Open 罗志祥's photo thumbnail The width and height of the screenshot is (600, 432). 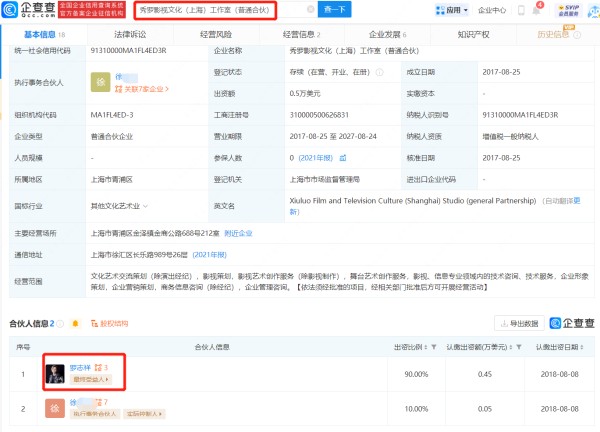pyautogui.click(x=55, y=374)
